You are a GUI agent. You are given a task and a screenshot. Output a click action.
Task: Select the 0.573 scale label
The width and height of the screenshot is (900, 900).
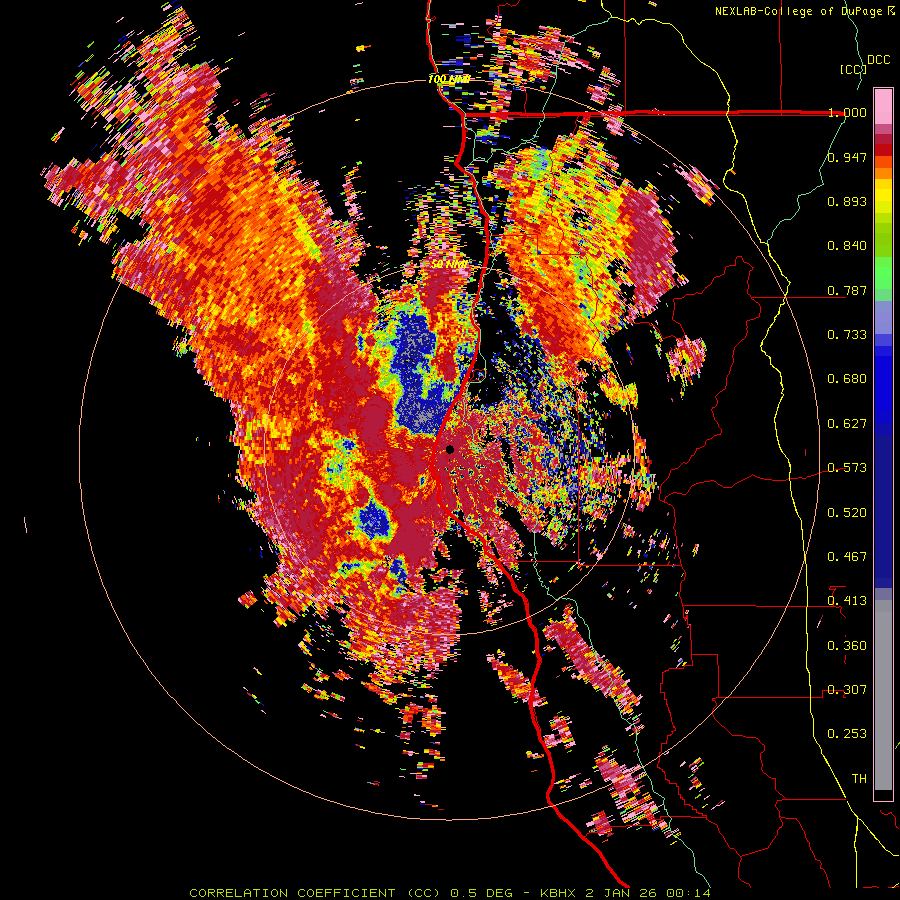(847, 468)
